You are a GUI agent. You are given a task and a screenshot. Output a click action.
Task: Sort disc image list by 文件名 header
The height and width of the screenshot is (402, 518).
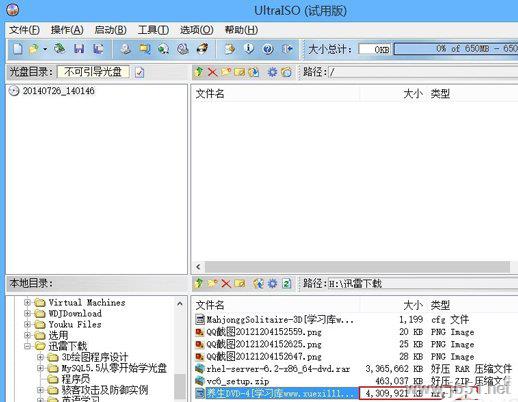(210, 94)
